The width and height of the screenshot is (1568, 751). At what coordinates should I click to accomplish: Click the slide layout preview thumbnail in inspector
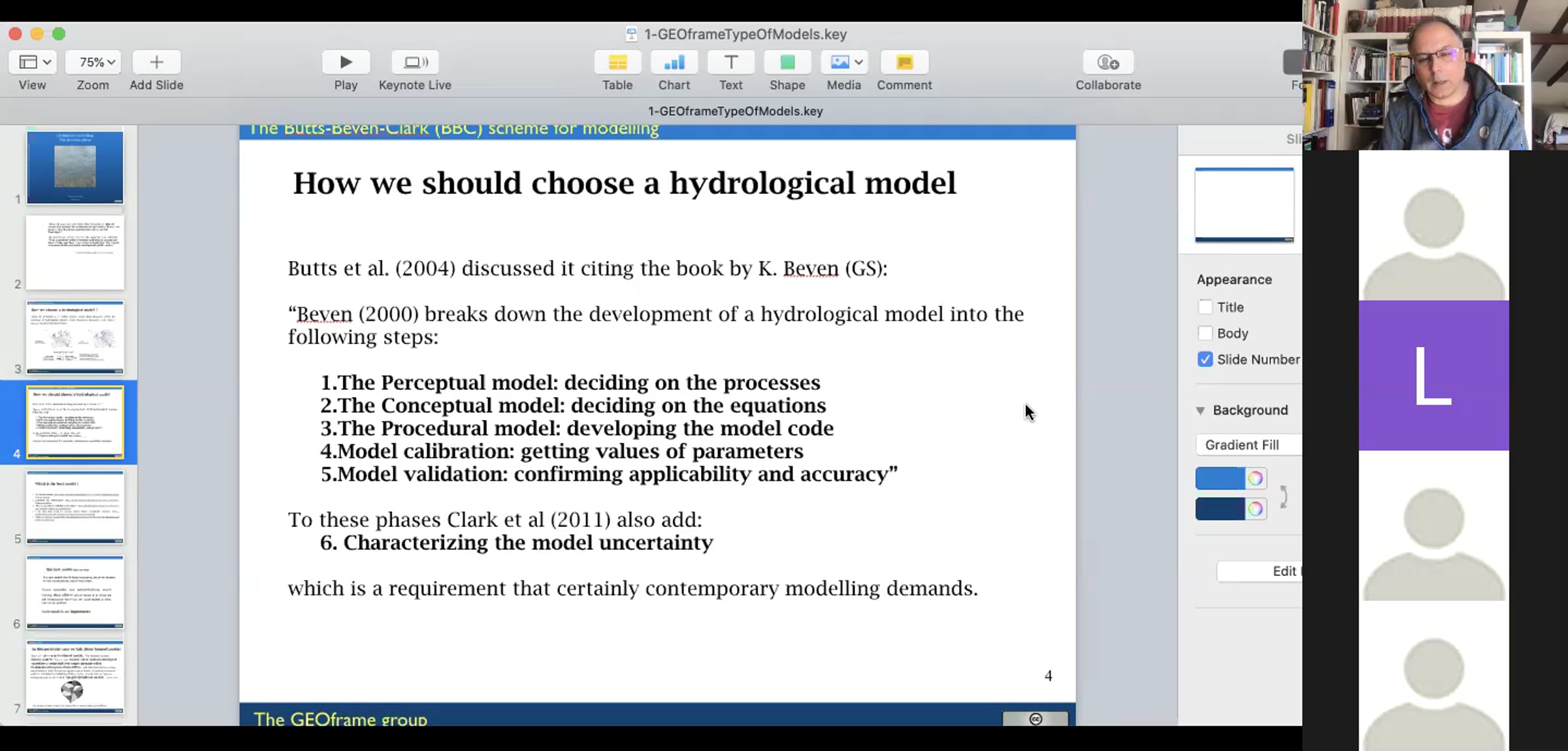(x=1244, y=205)
